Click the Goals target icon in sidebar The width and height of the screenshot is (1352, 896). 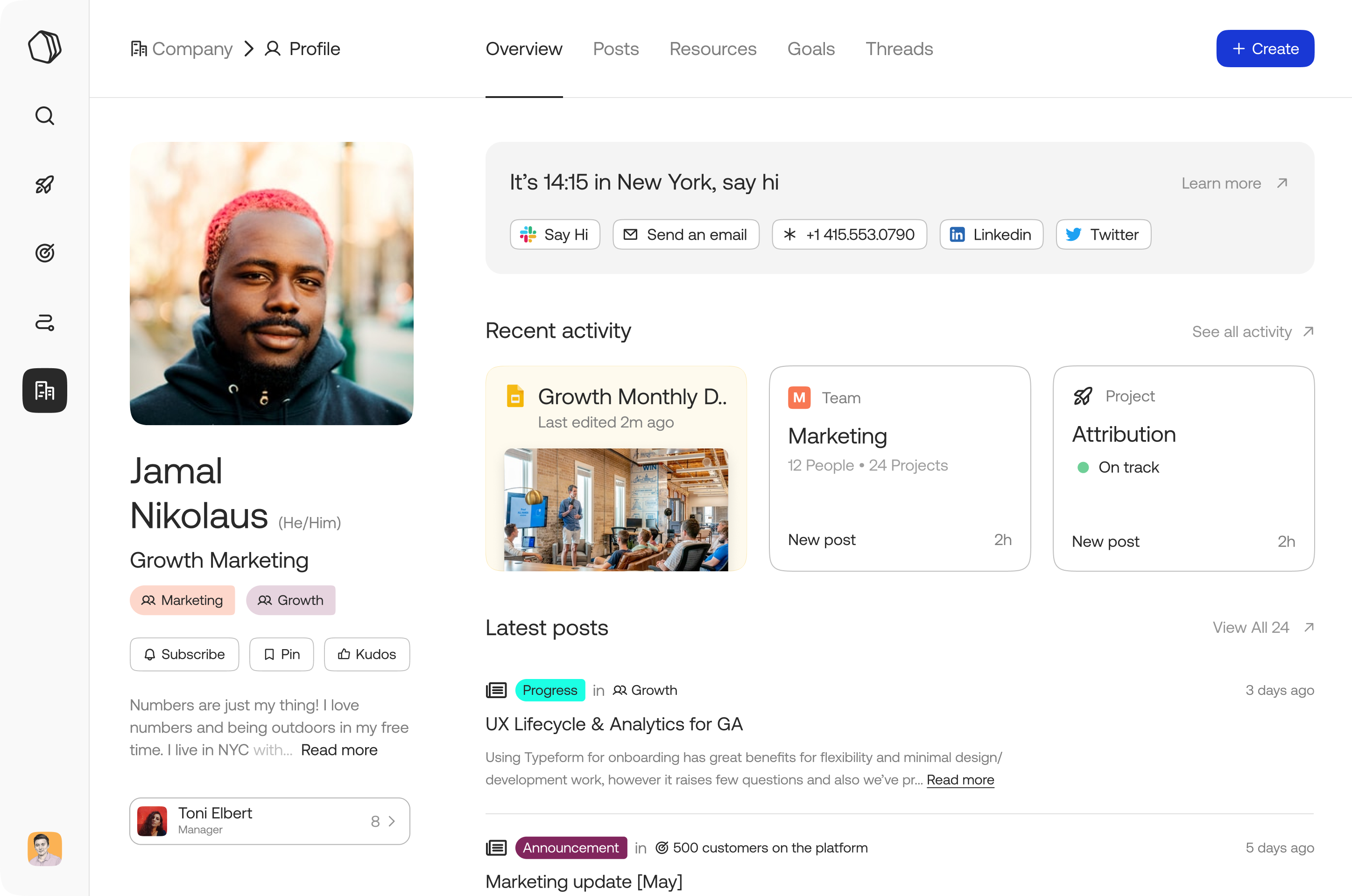tap(45, 252)
